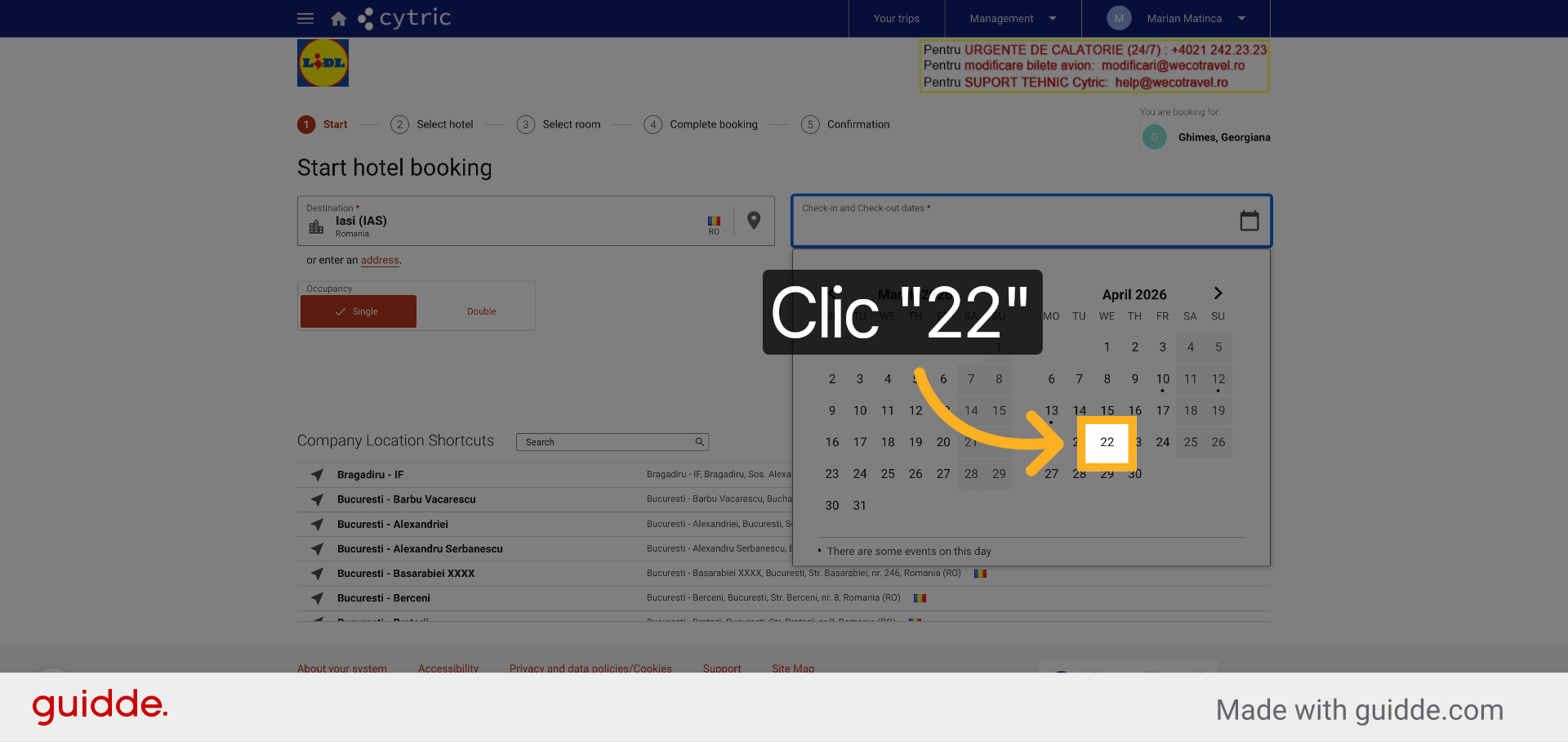Select the Bragadiru - IF shortcut name
1568x742 pixels.
coord(370,475)
